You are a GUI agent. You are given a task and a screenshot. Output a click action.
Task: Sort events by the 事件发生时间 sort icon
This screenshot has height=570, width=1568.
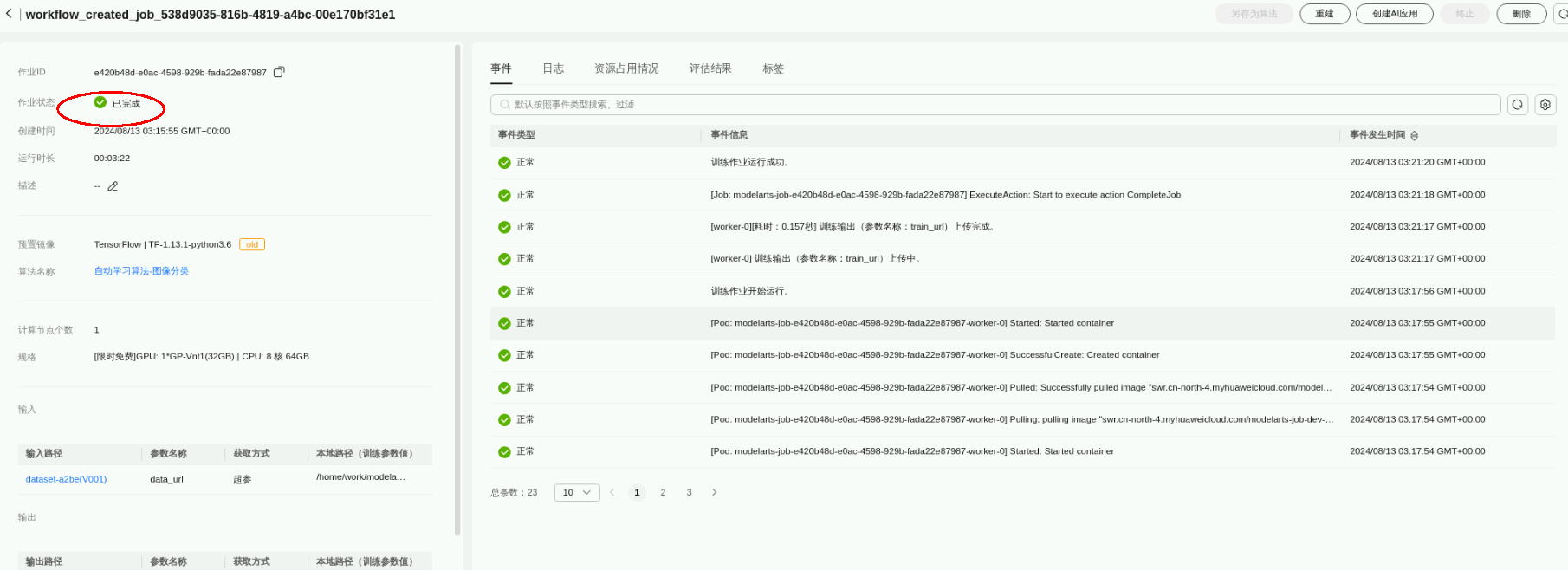[1415, 136]
